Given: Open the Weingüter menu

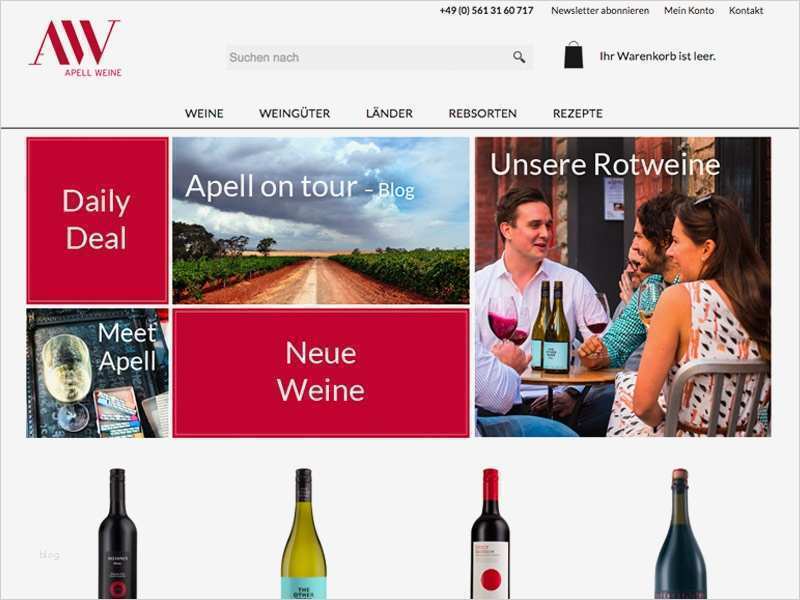Looking at the screenshot, I should tap(294, 113).
